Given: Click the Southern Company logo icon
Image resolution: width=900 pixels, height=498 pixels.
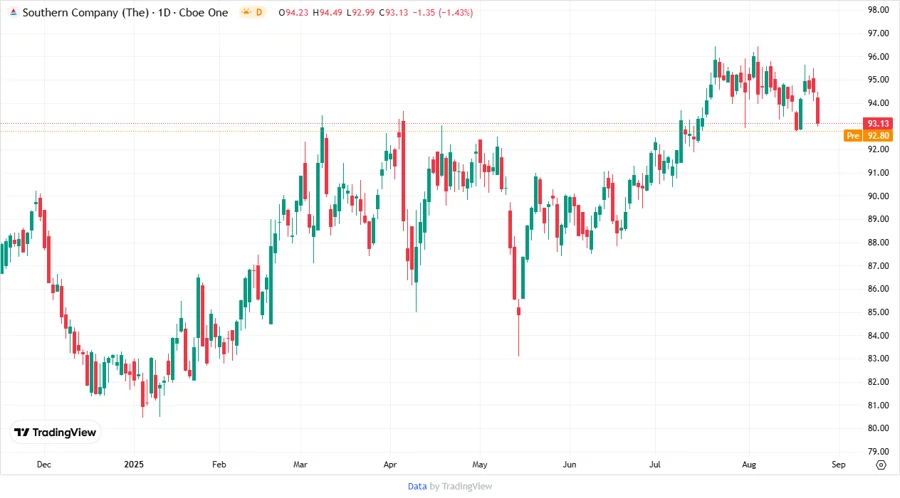Looking at the screenshot, I should click(x=13, y=12).
